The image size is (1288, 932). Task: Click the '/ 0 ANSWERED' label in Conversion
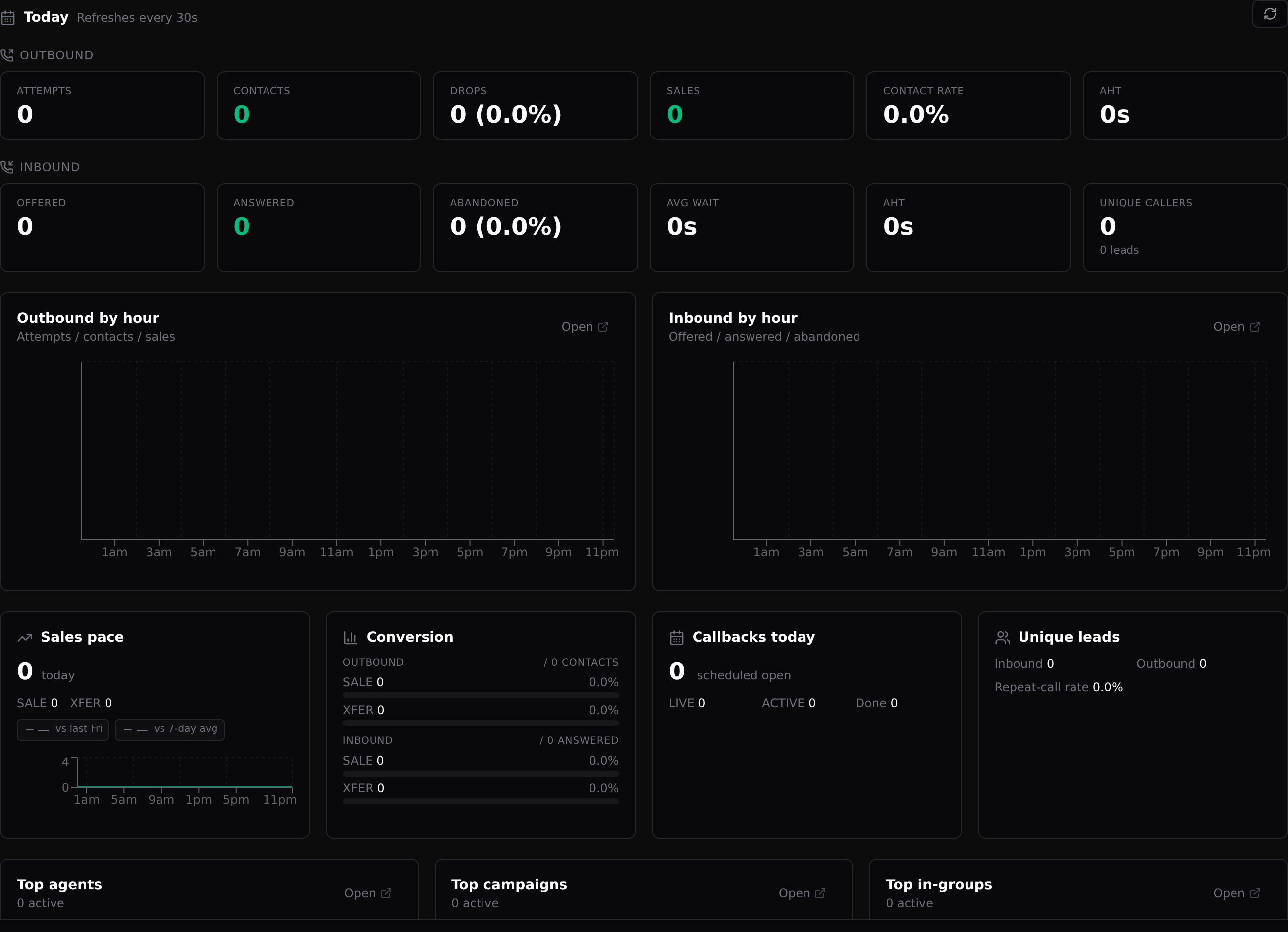pyautogui.click(x=579, y=741)
